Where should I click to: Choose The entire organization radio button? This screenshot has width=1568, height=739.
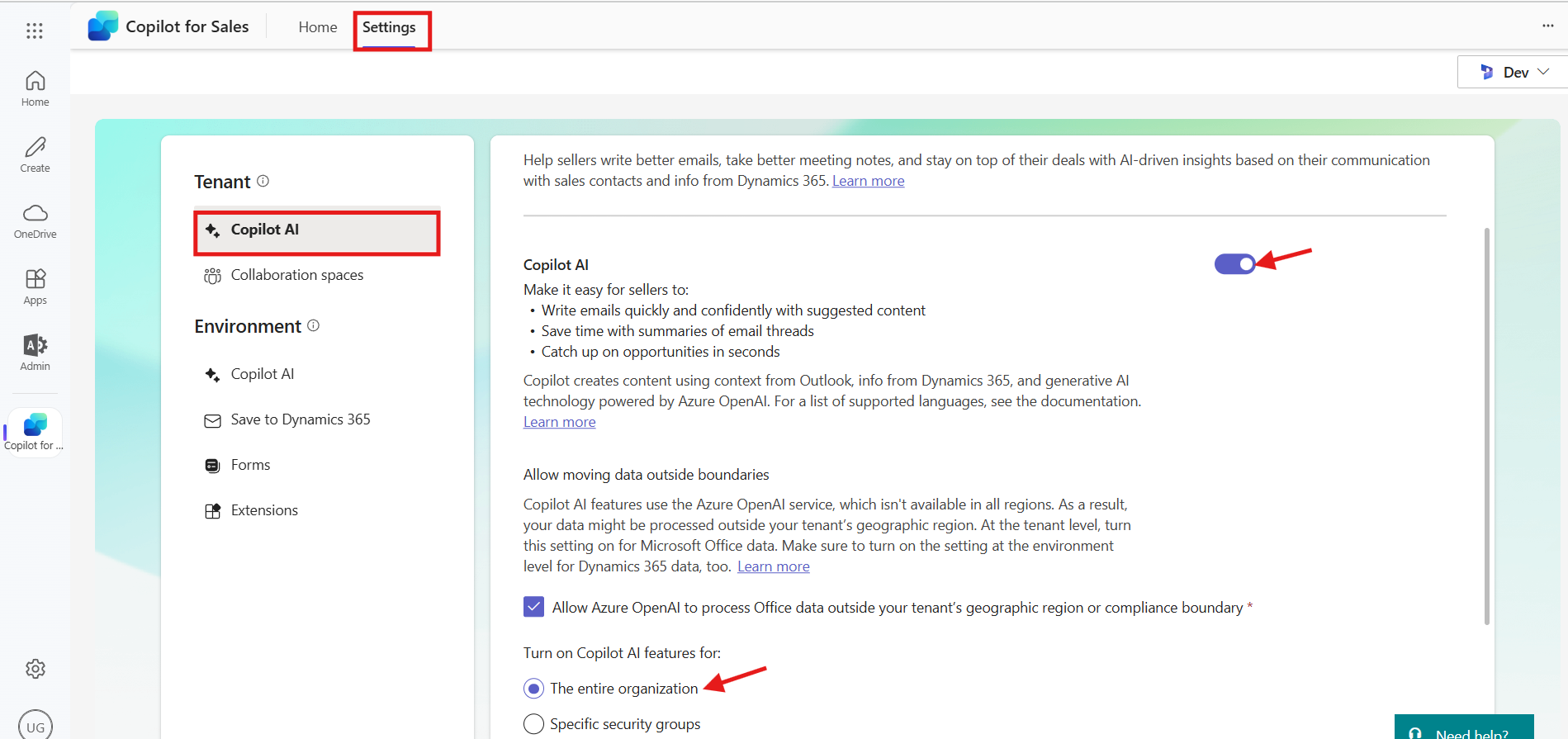(x=533, y=689)
